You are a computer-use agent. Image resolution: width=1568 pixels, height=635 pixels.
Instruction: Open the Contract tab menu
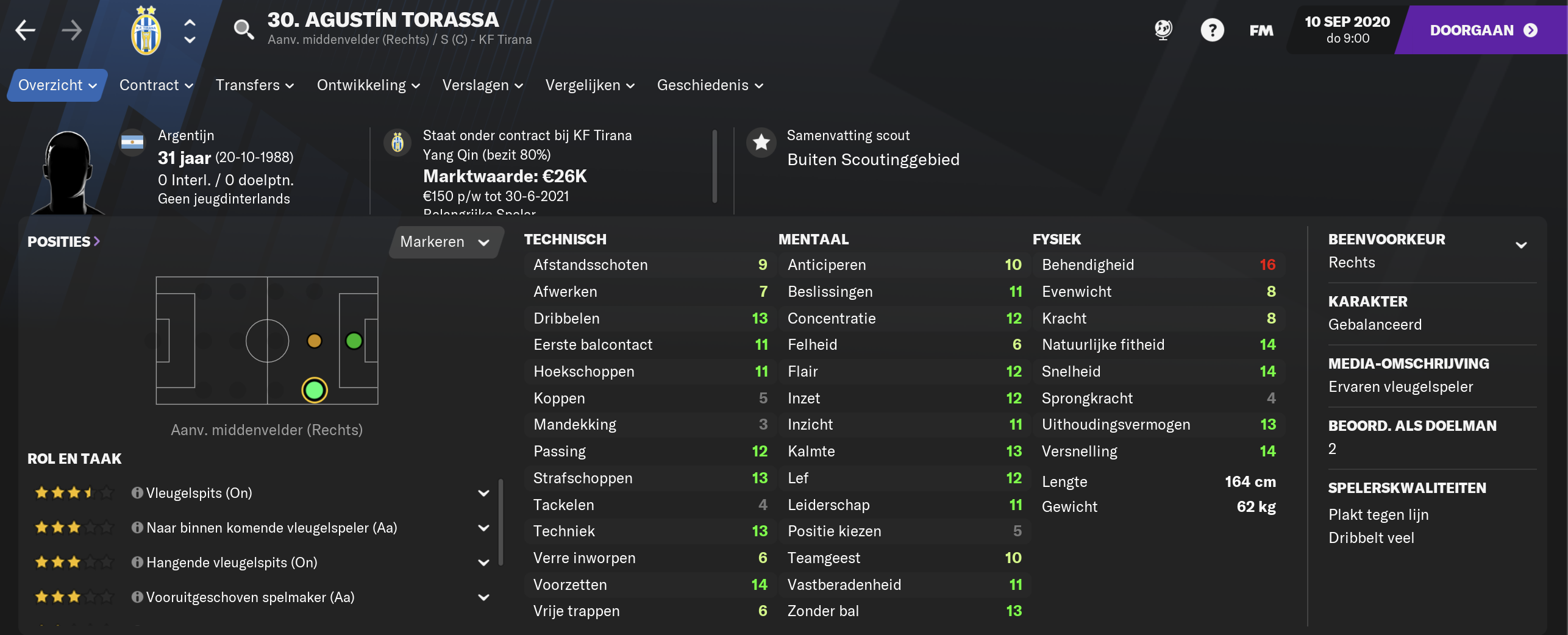[156, 85]
